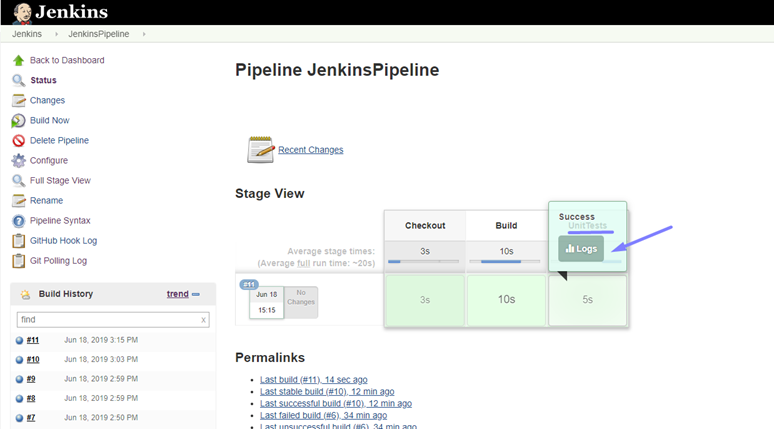Image resolution: width=774 pixels, height=429 pixels.
Task: Click the Changes notepad icon
Action: [x=18, y=101]
